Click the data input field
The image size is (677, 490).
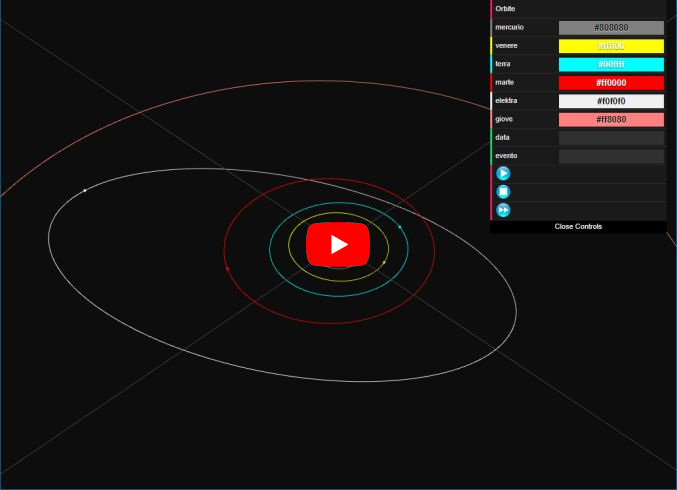coord(611,138)
